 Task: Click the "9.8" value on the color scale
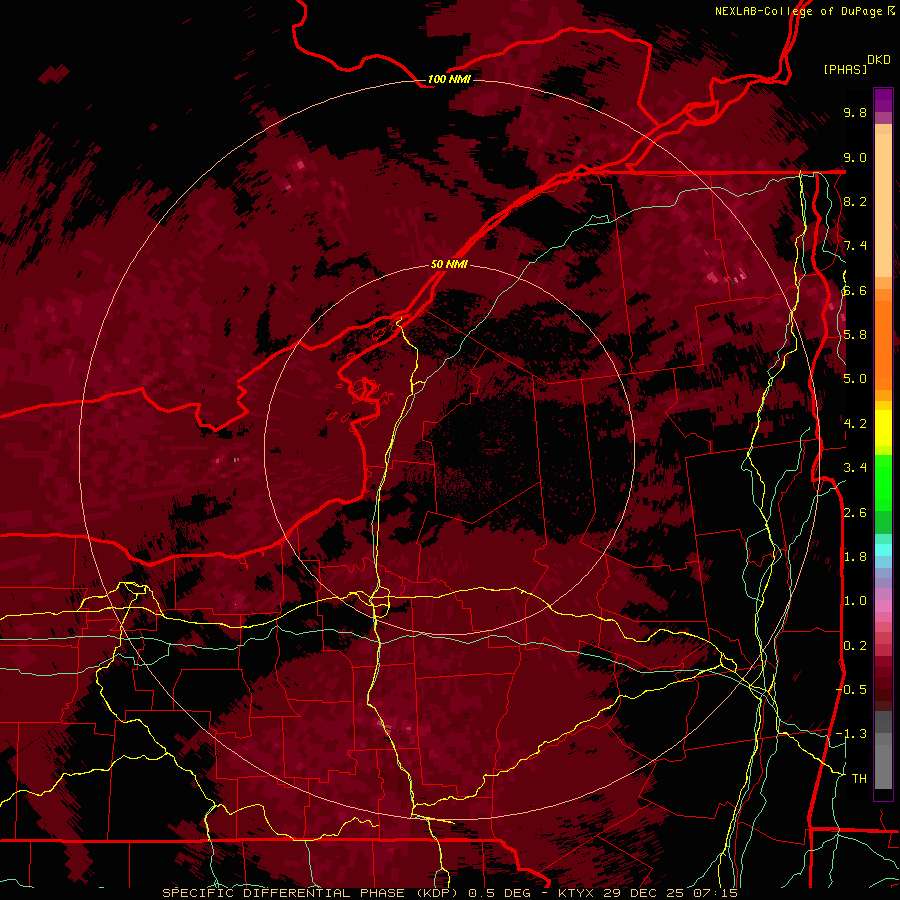coord(855,112)
